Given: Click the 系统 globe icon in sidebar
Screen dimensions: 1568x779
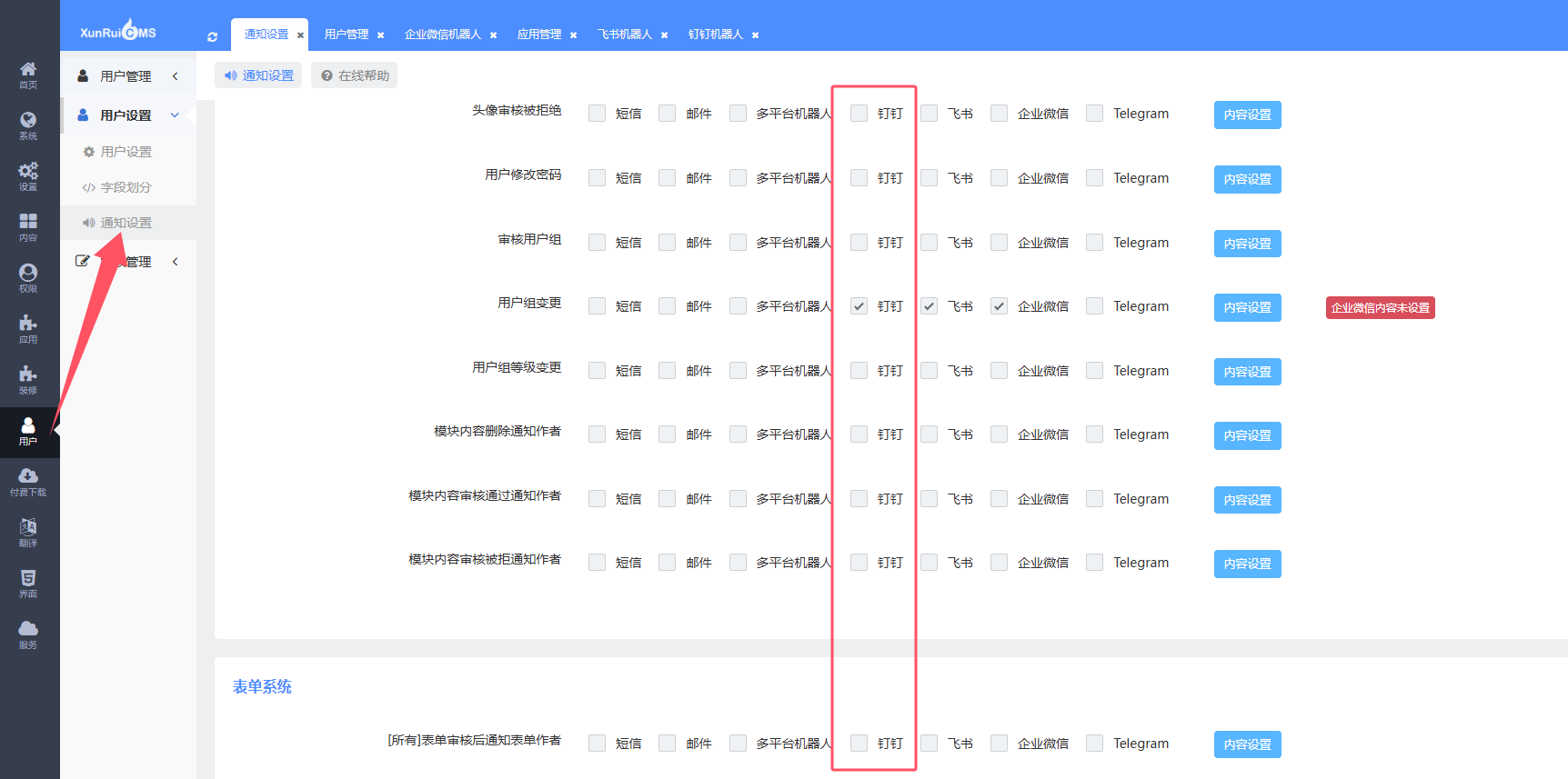Looking at the screenshot, I should (28, 125).
